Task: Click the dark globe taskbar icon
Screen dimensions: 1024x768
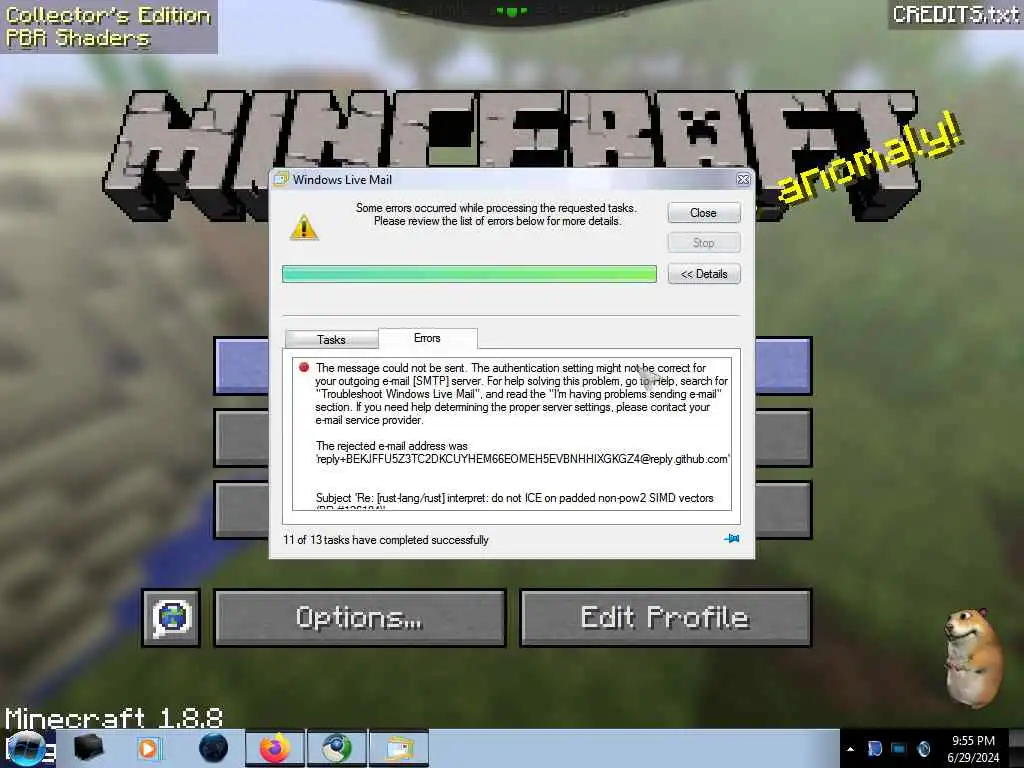Action: coord(214,748)
